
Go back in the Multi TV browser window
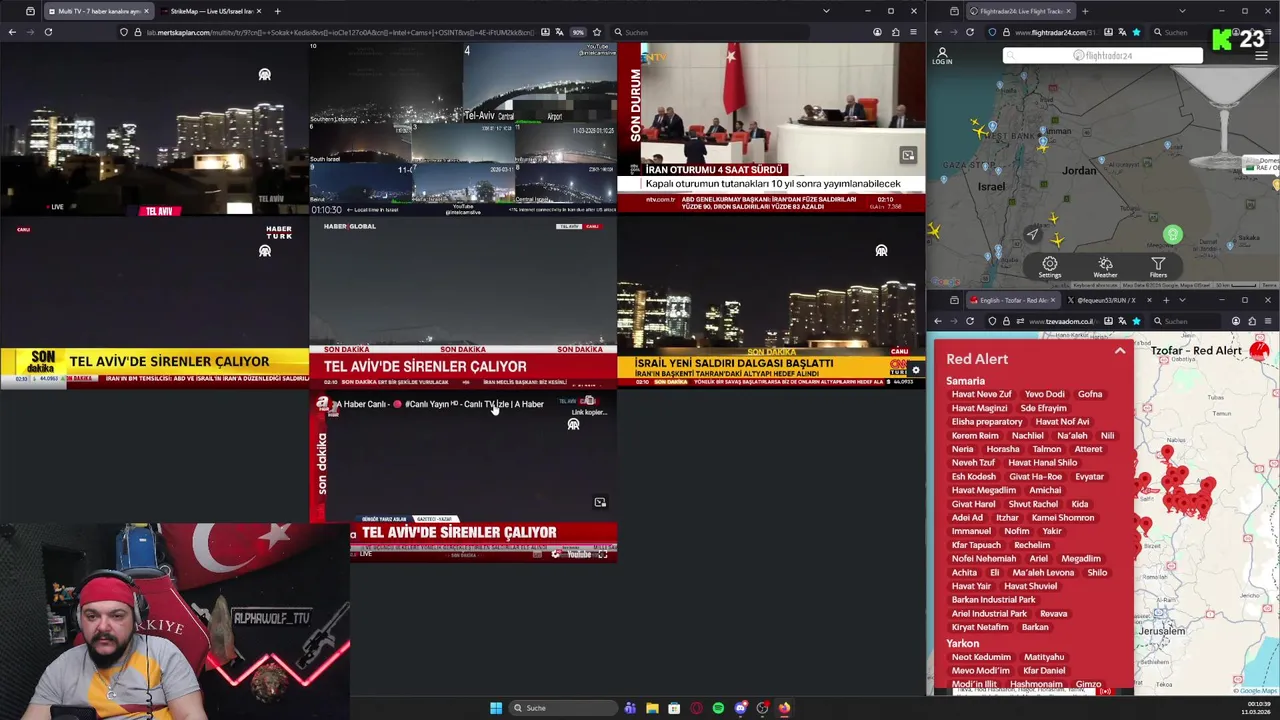pos(12,32)
